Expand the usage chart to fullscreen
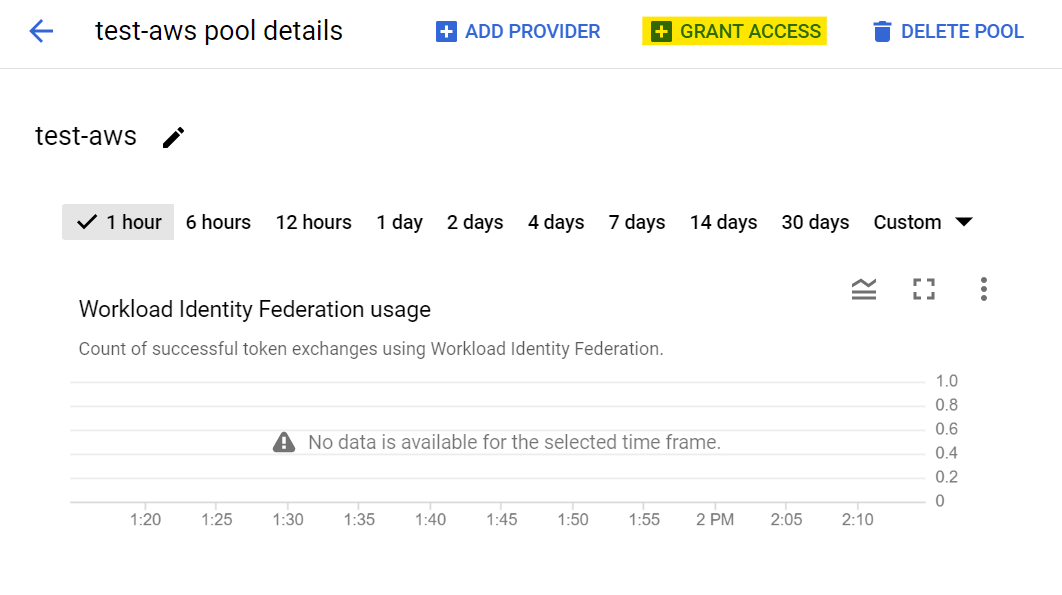 click(923, 289)
